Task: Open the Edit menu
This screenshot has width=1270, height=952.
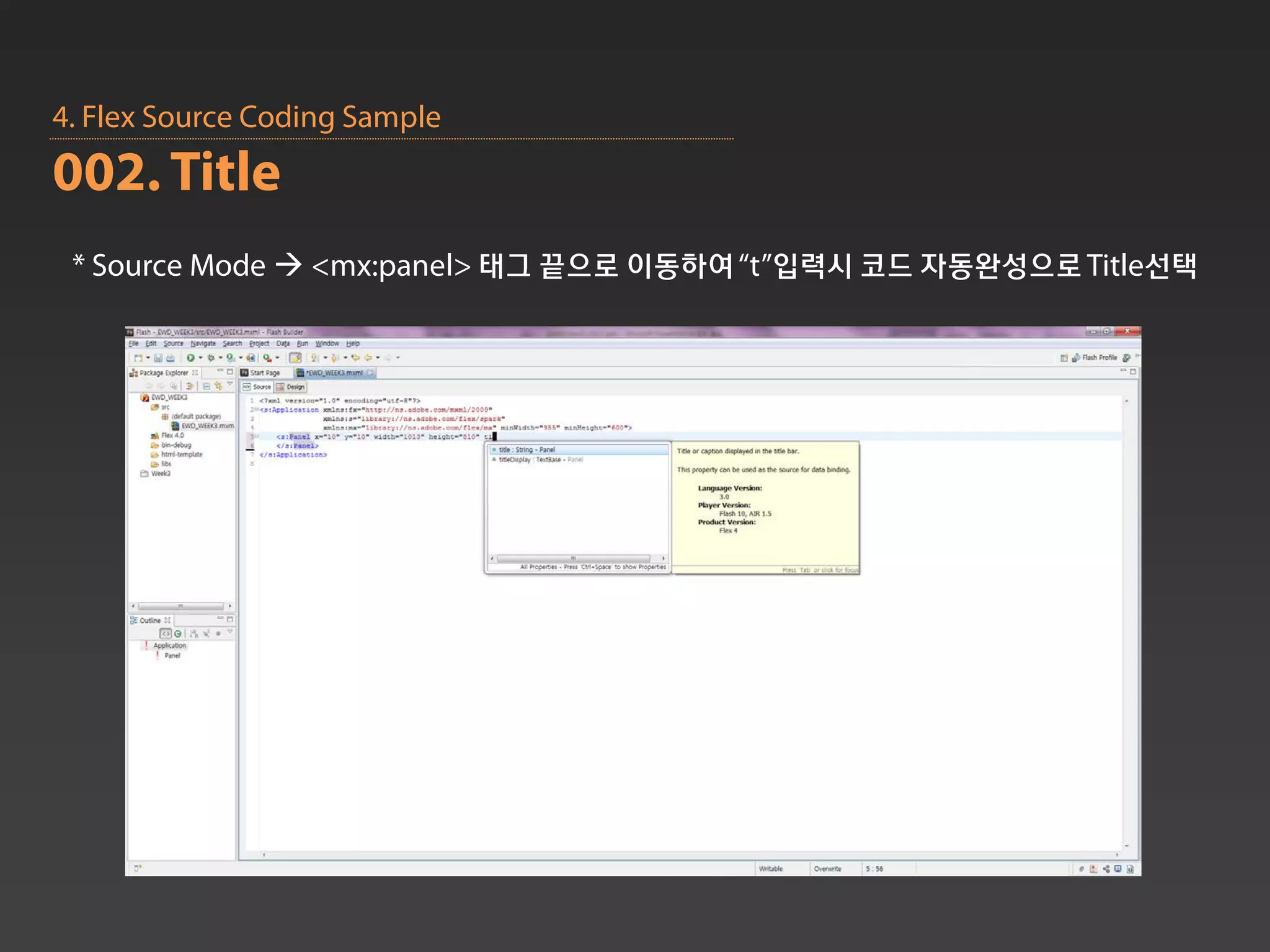Action: click(151, 343)
